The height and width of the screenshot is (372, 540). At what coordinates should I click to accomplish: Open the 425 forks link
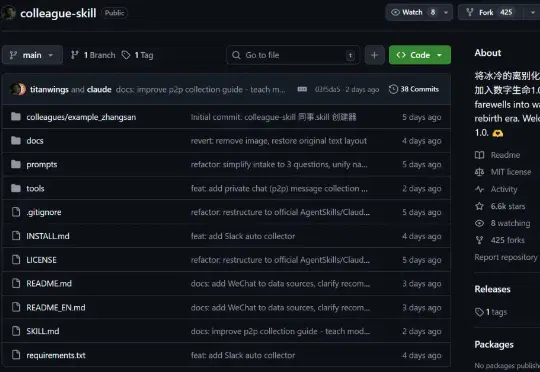point(508,240)
